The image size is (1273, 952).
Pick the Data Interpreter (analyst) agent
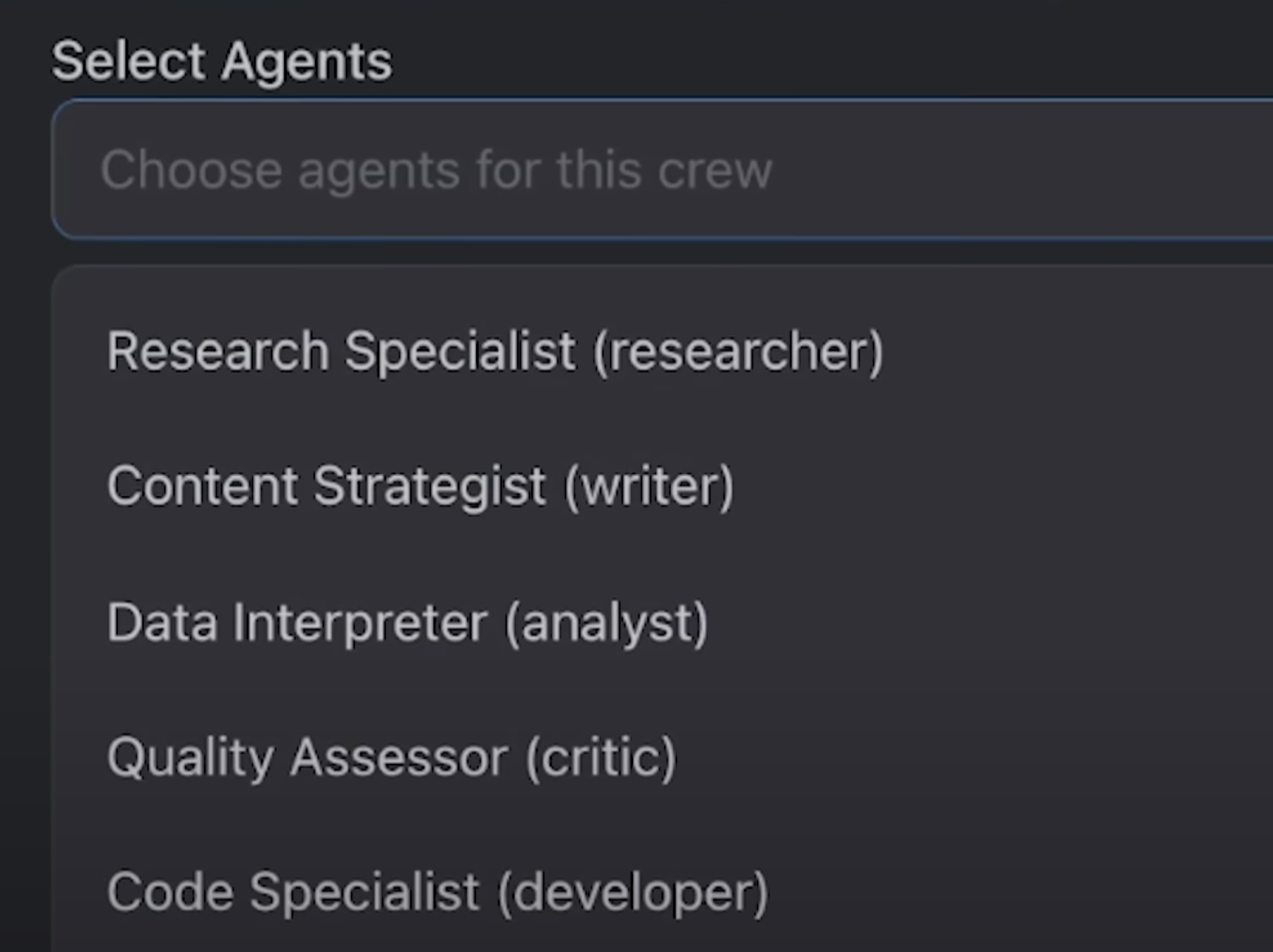[x=407, y=622]
